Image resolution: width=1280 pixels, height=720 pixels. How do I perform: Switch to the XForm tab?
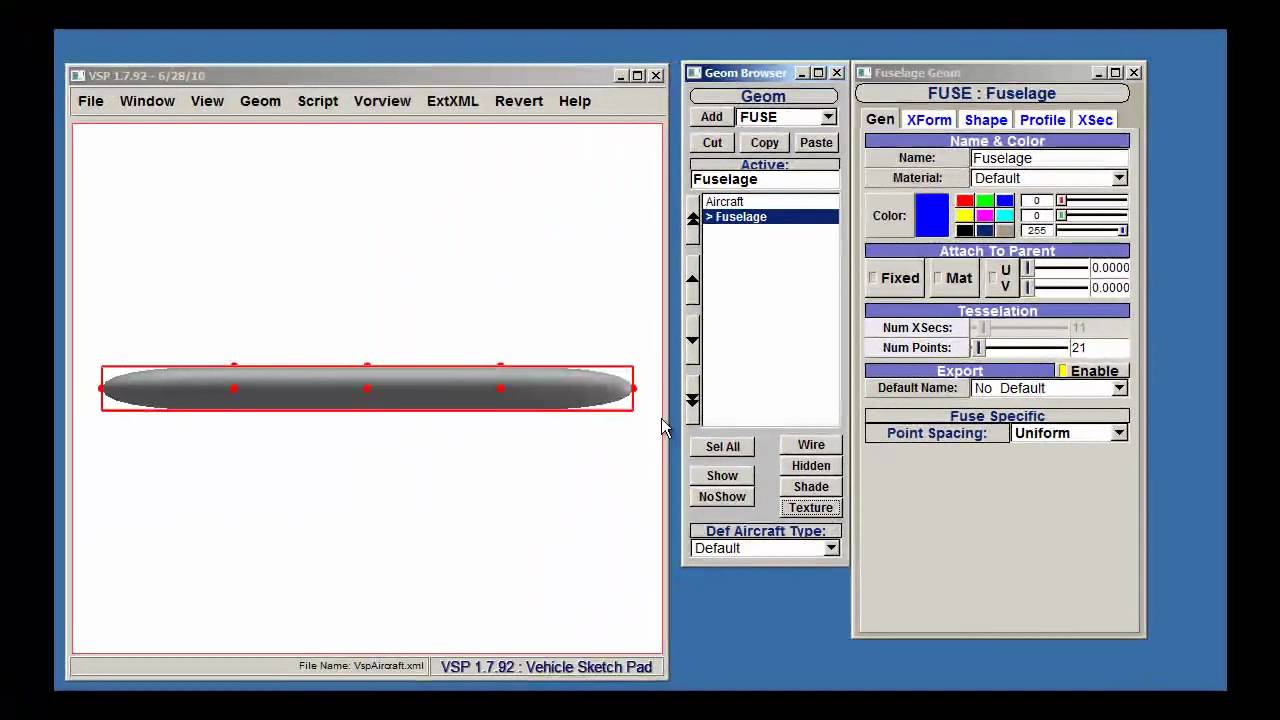point(929,120)
